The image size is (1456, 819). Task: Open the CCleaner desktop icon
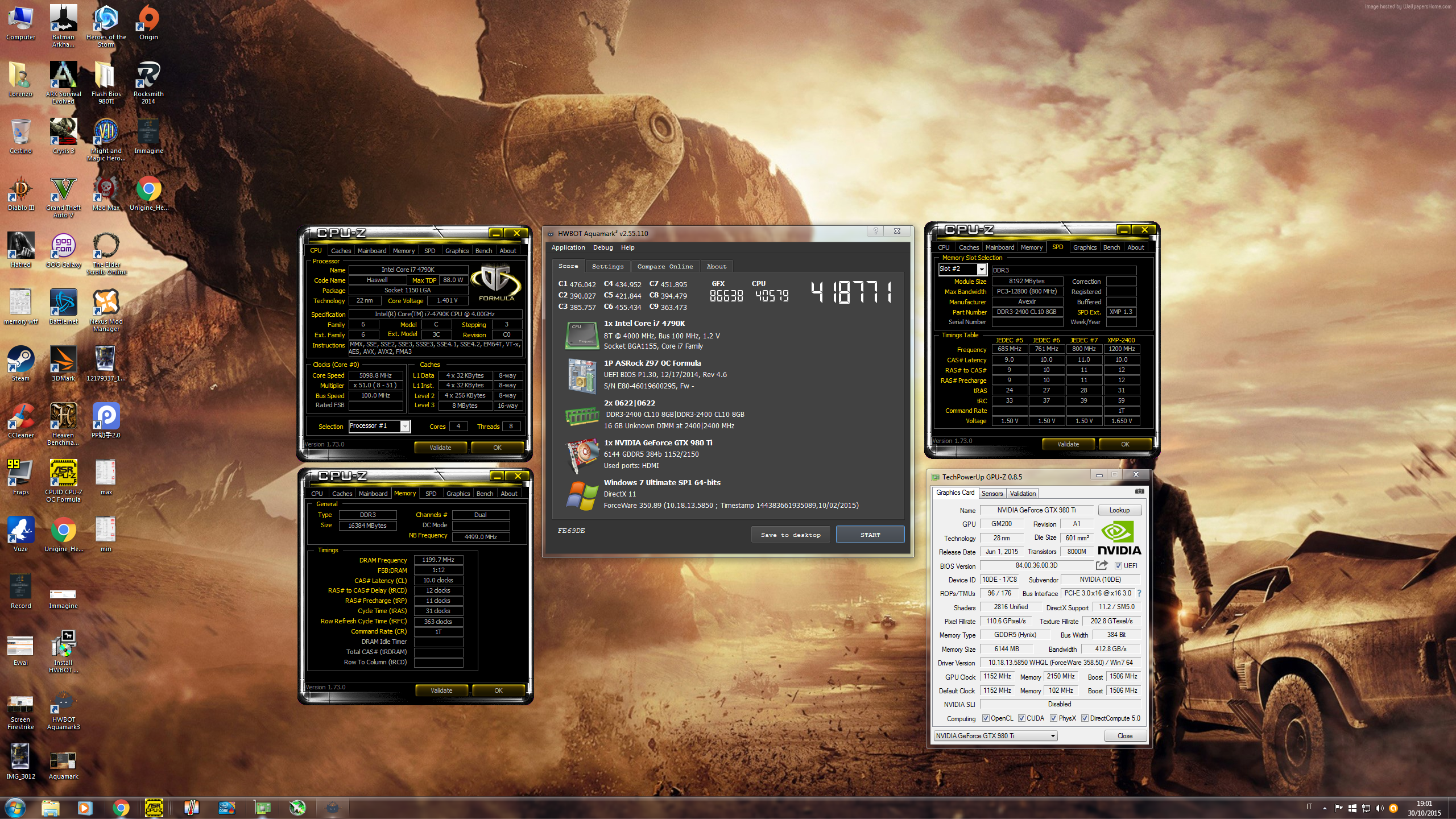pyautogui.click(x=20, y=421)
